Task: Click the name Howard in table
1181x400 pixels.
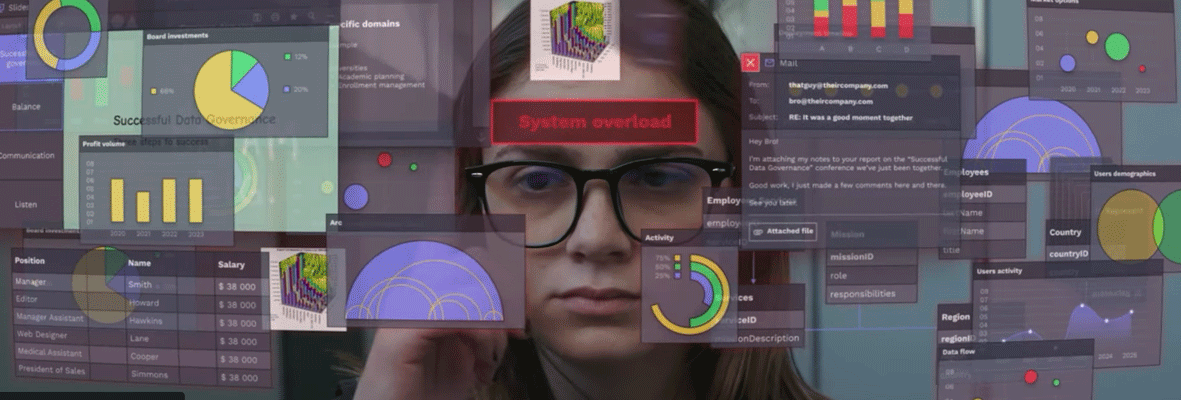Action: click(x=142, y=303)
